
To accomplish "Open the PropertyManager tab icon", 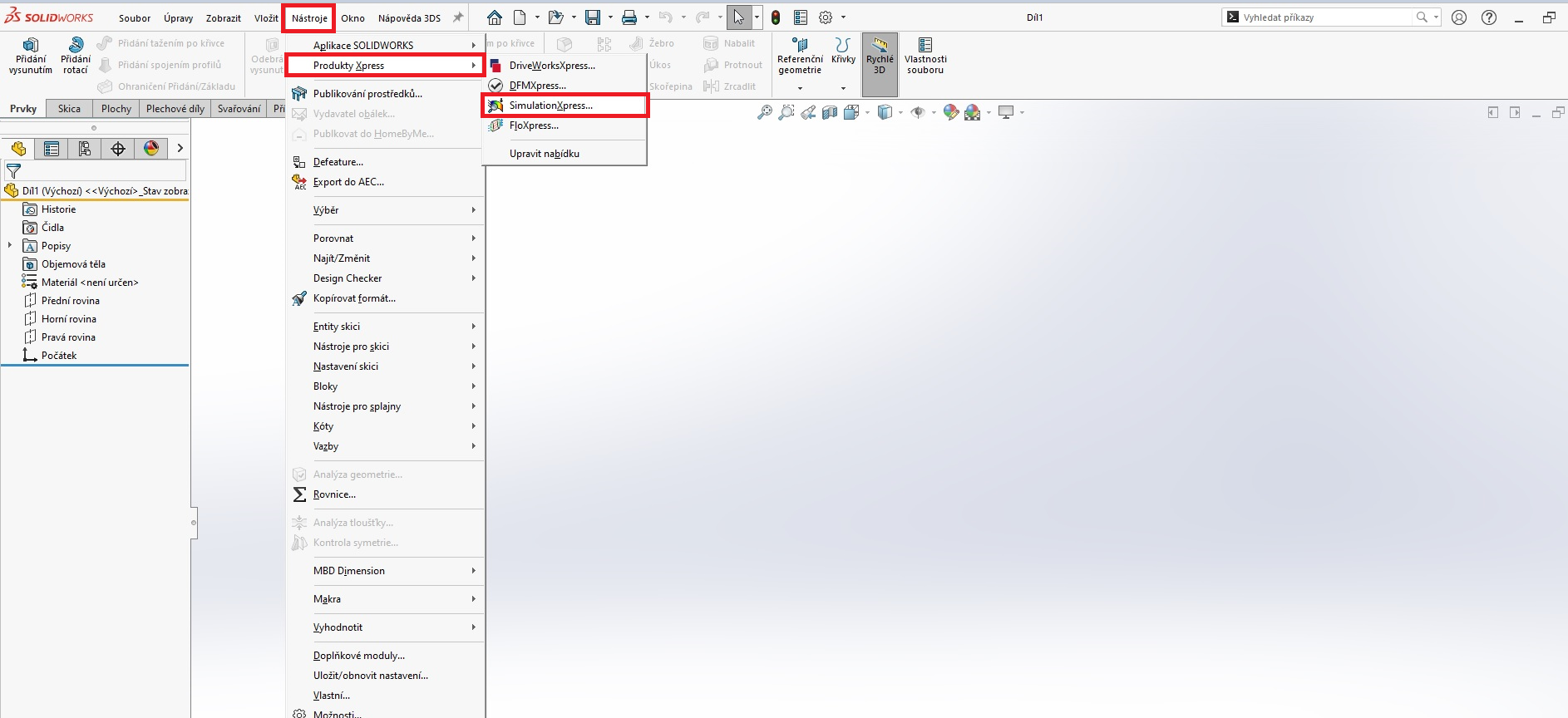I will 52,149.
